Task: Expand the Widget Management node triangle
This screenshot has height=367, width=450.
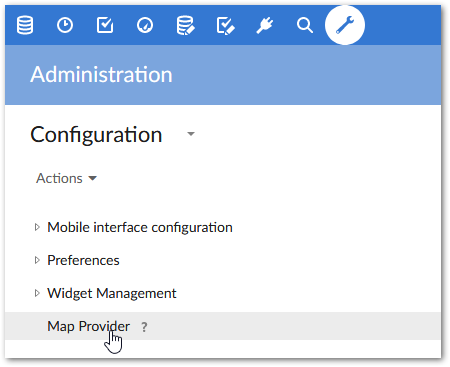Action: [x=37, y=293]
